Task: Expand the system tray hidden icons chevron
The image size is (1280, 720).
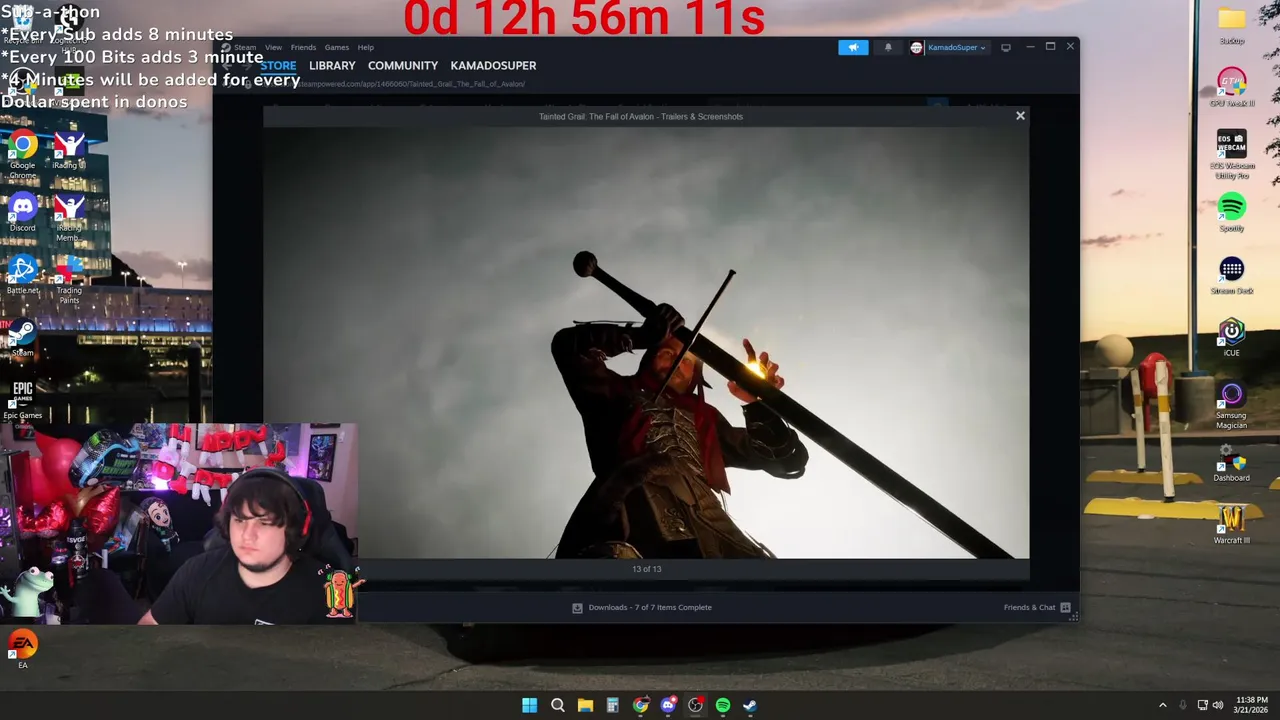Action: pos(1162,705)
